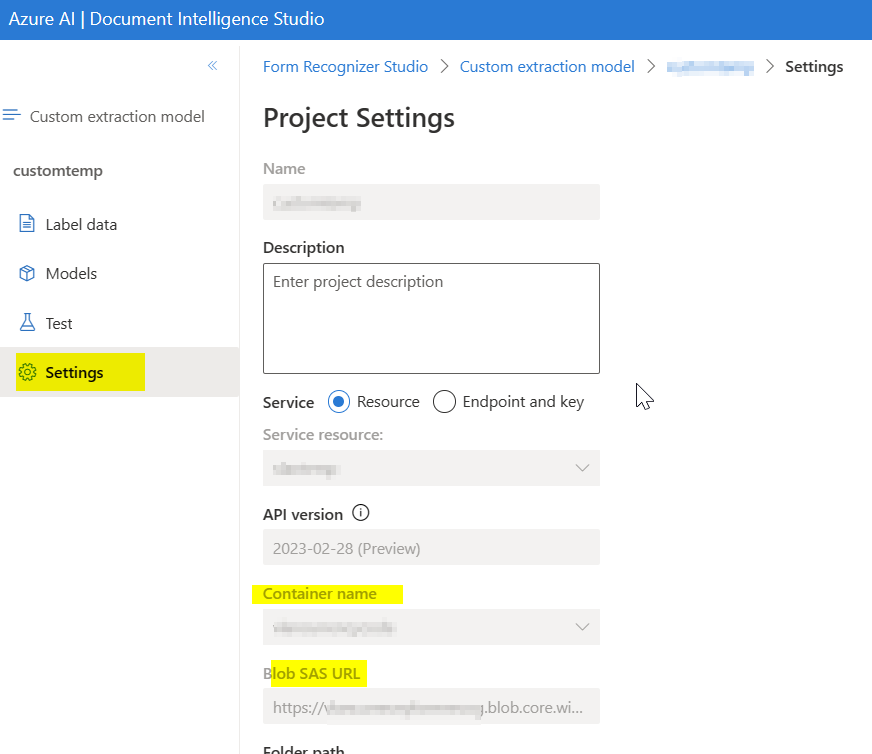The height and width of the screenshot is (754, 872).
Task: Click the Test flask icon
Action: click(26, 322)
